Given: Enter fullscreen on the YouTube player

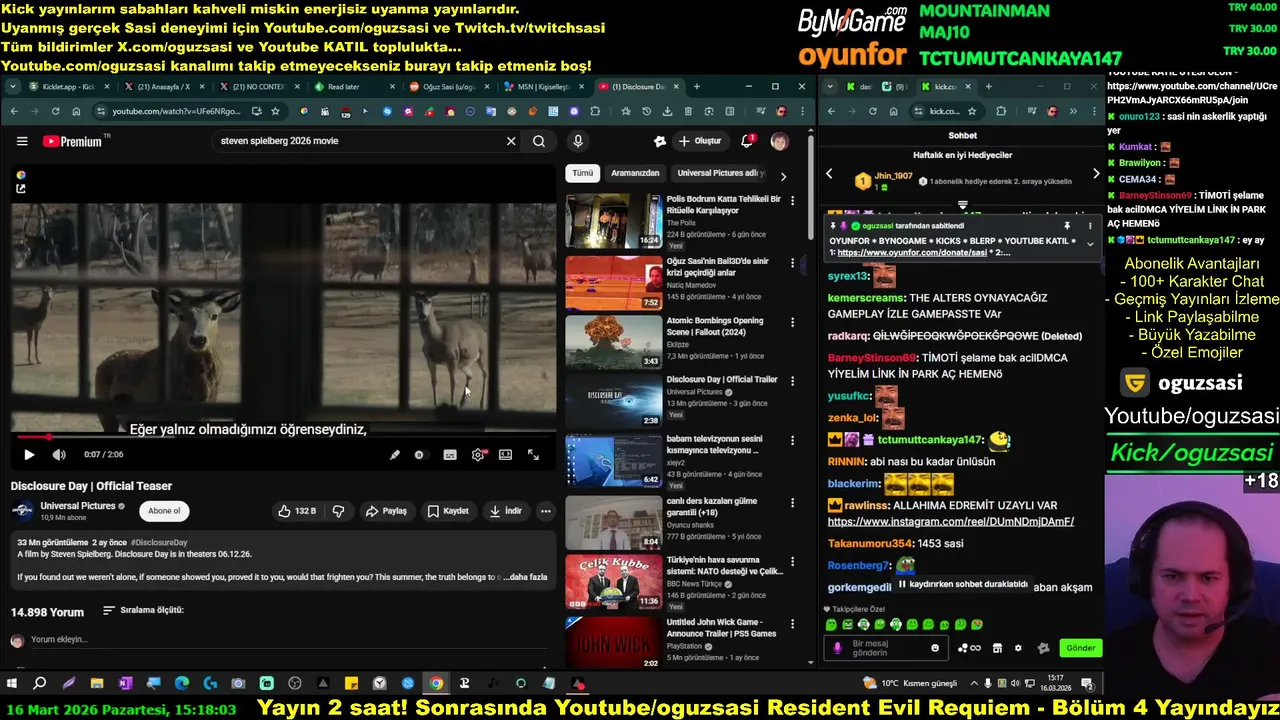Looking at the screenshot, I should [534, 455].
